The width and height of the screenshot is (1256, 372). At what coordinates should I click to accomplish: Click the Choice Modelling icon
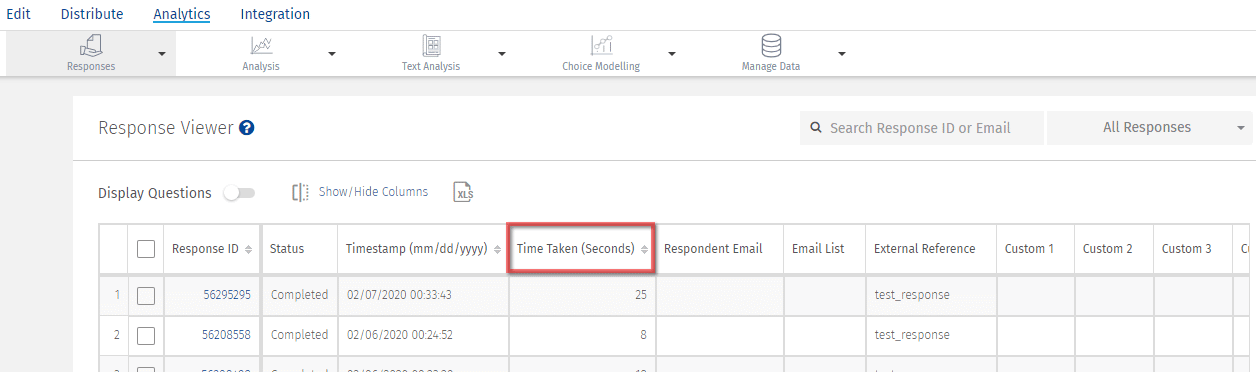click(601, 45)
